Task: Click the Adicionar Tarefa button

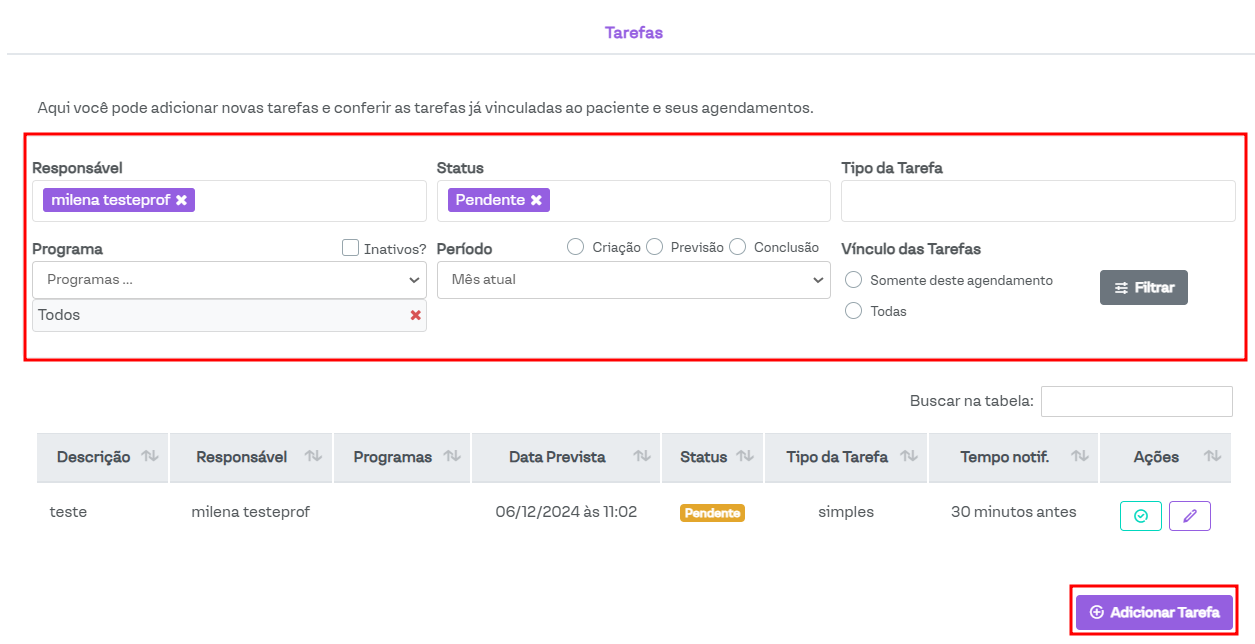Action: tap(1154, 612)
